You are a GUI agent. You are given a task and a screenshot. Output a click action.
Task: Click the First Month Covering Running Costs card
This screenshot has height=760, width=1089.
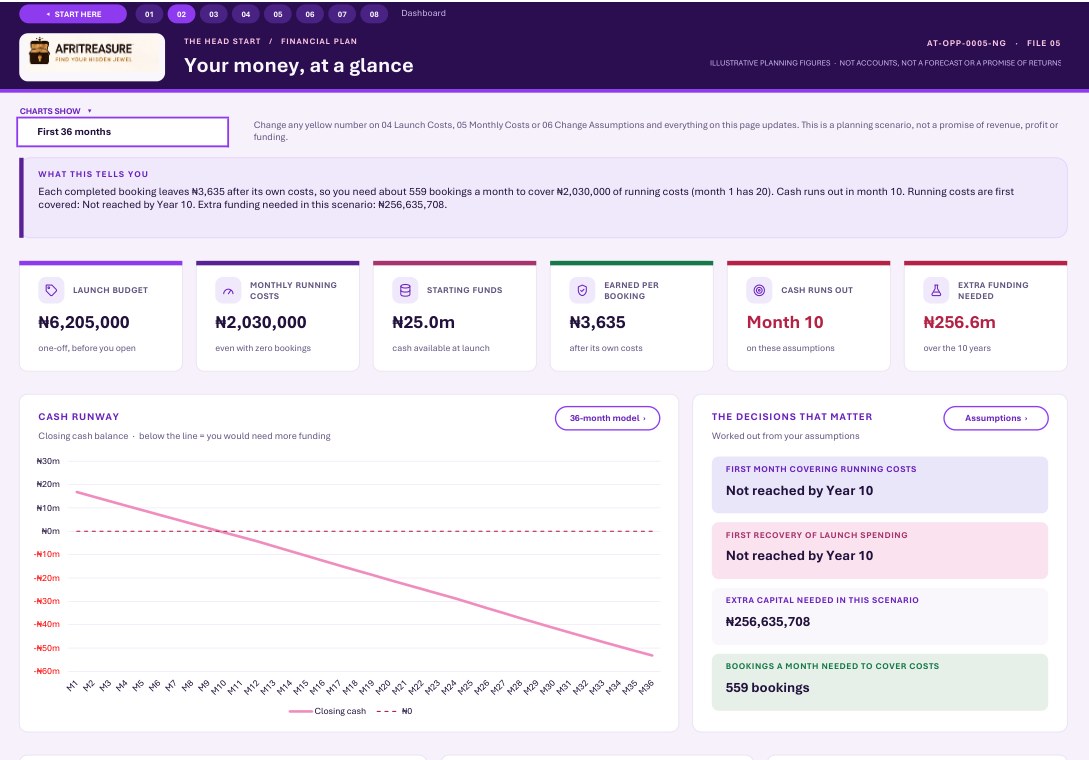click(880, 485)
